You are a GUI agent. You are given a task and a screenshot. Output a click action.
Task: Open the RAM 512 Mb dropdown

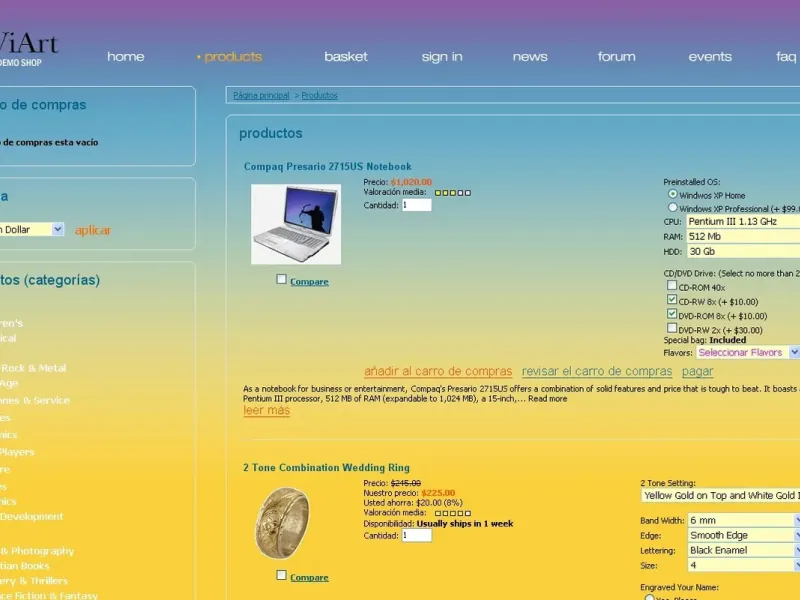(x=743, y=236)
